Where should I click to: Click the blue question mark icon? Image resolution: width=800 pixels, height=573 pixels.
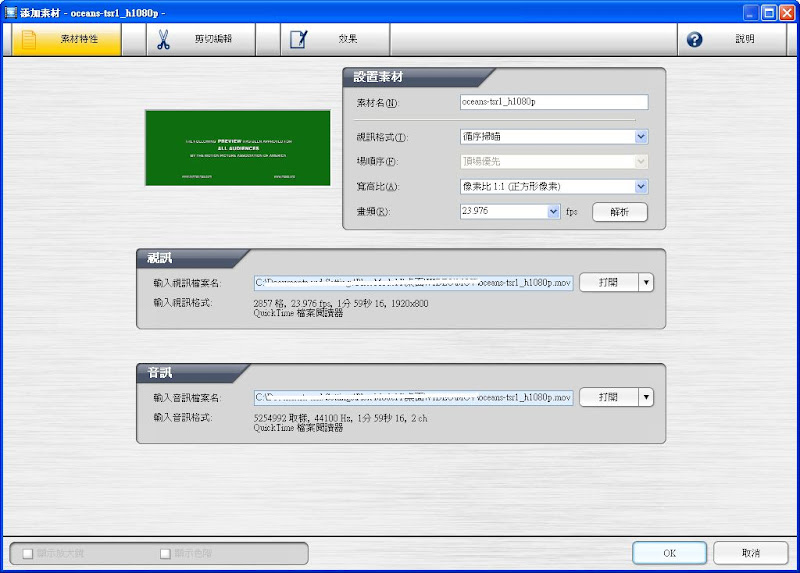694,39
